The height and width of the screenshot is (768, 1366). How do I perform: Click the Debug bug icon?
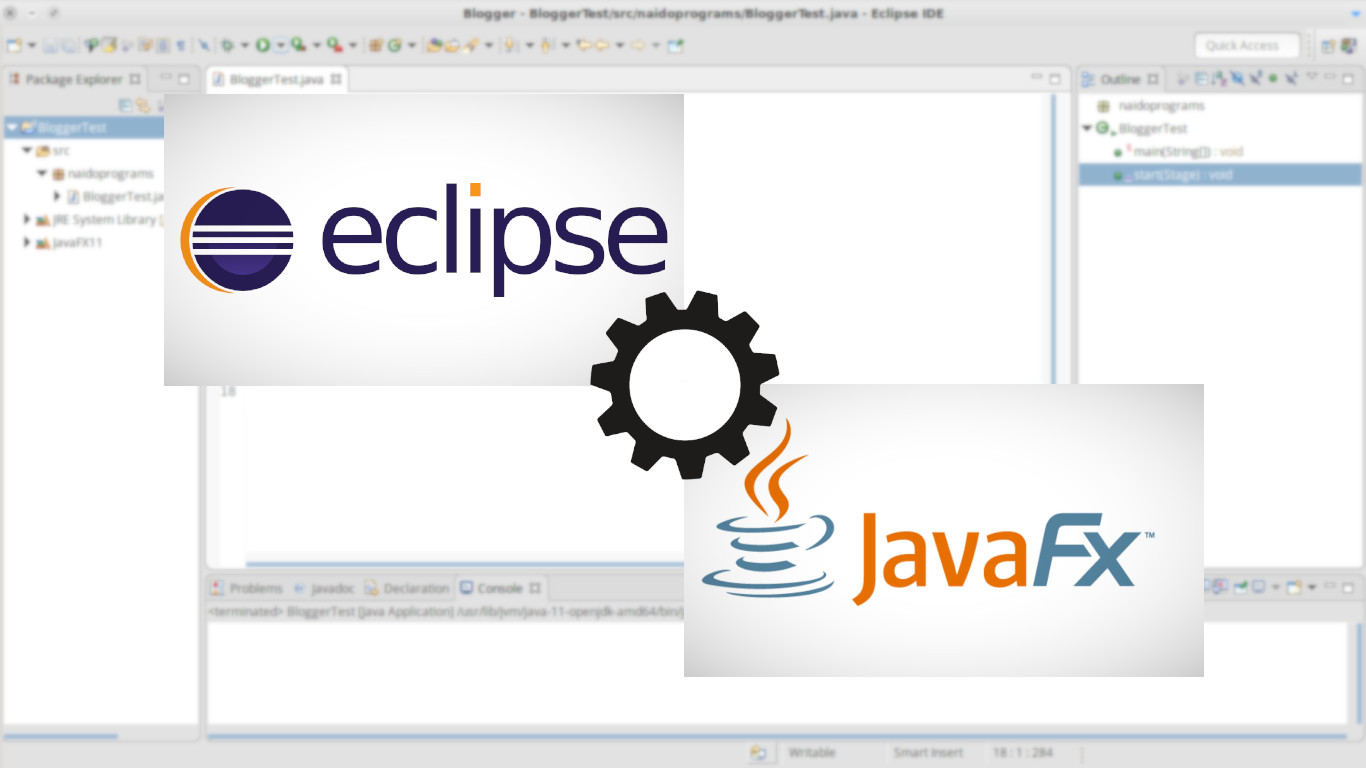pos(228,45)
